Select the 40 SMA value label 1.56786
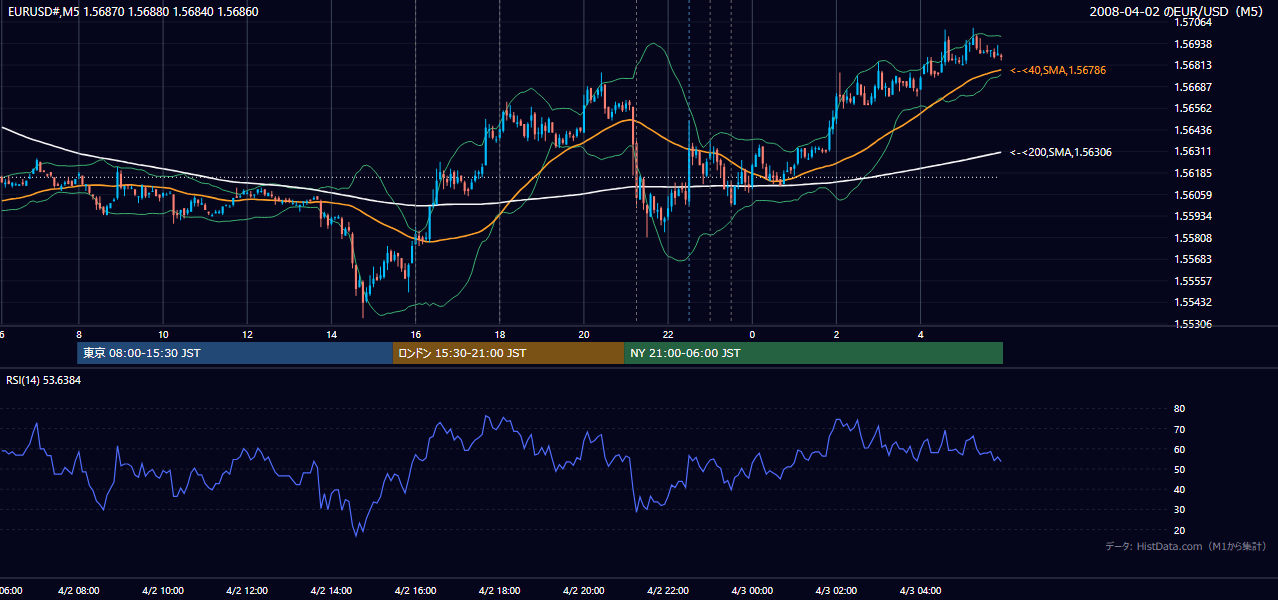 tap(1058, 70)
